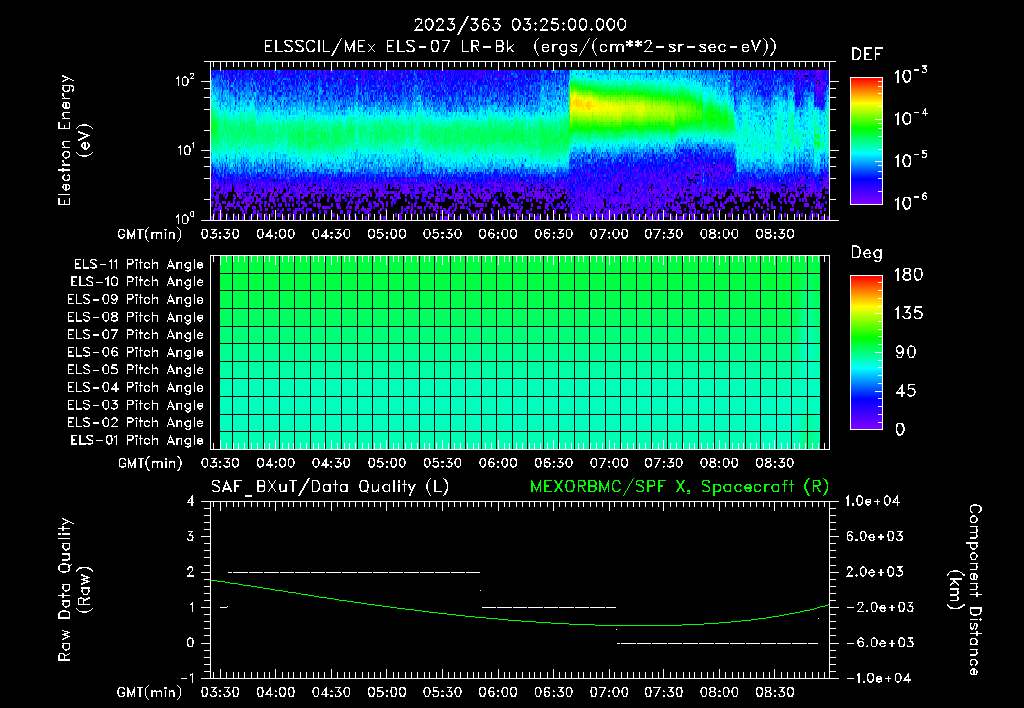Click 05:00 tick under the pitch angle panel
This screenshot has height=708, width=1024.
[387, 463]
